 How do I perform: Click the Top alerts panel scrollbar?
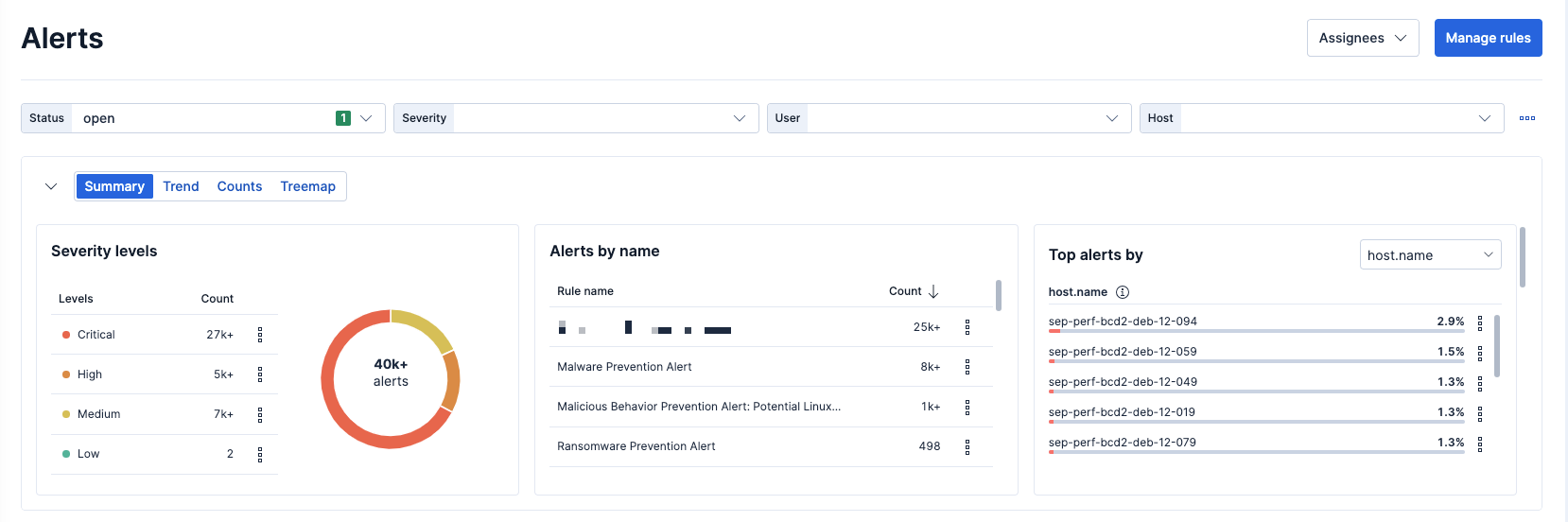[x=1522, y=257]
